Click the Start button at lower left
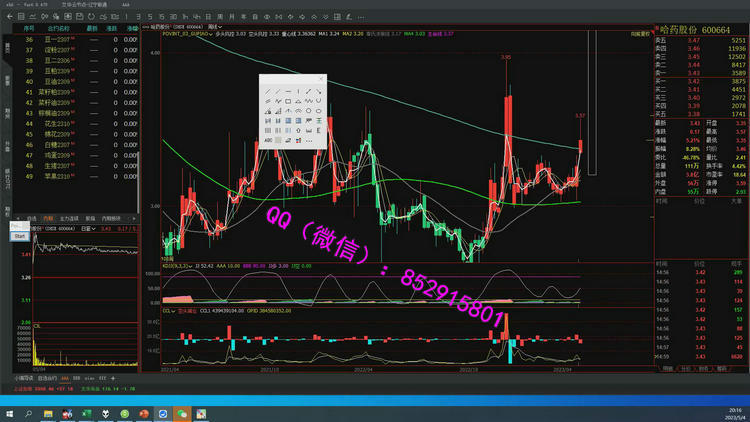750x422 pixels. 19,235
